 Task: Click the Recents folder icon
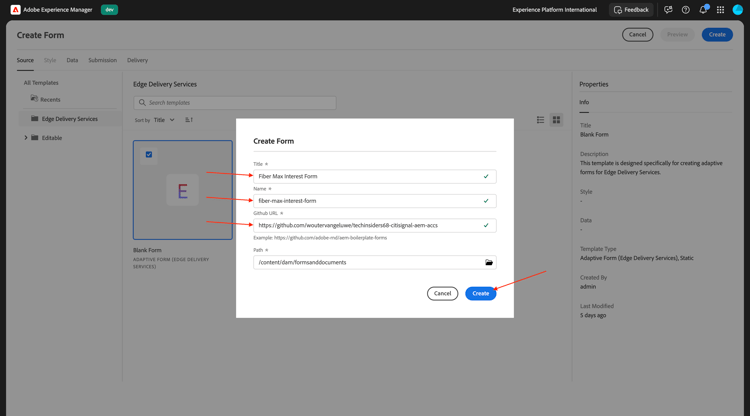tap(34, 99)
